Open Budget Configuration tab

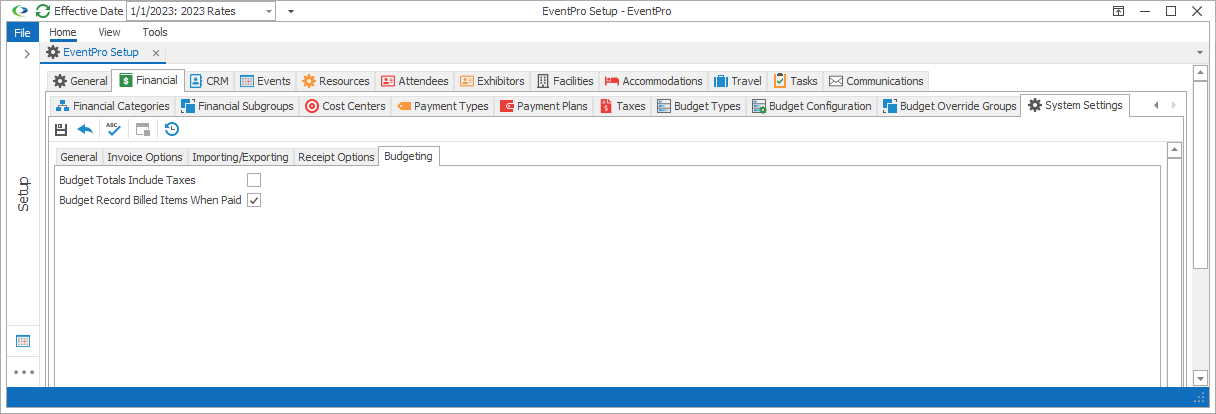812,106
